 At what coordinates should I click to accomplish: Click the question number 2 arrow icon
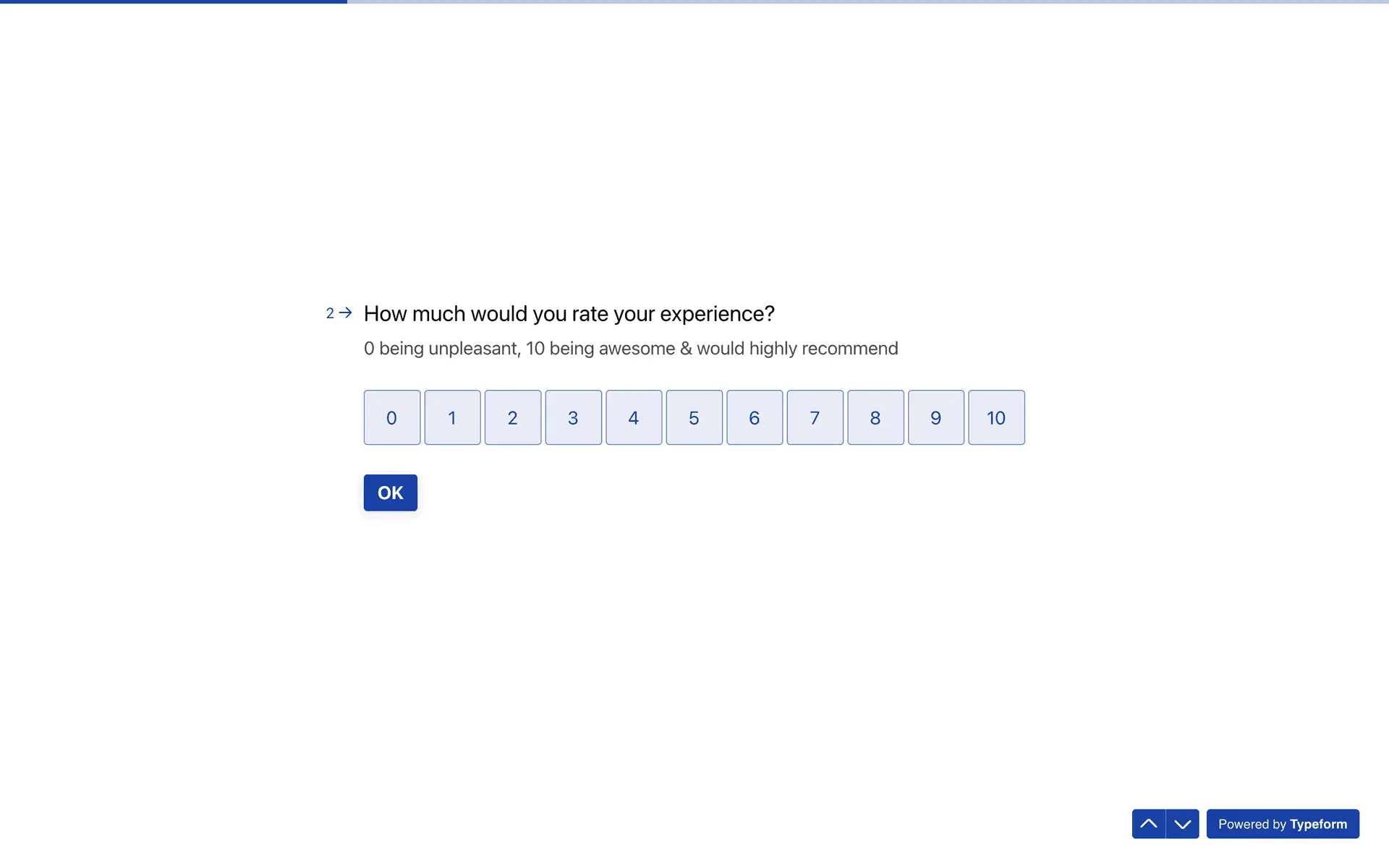[345, 312]
